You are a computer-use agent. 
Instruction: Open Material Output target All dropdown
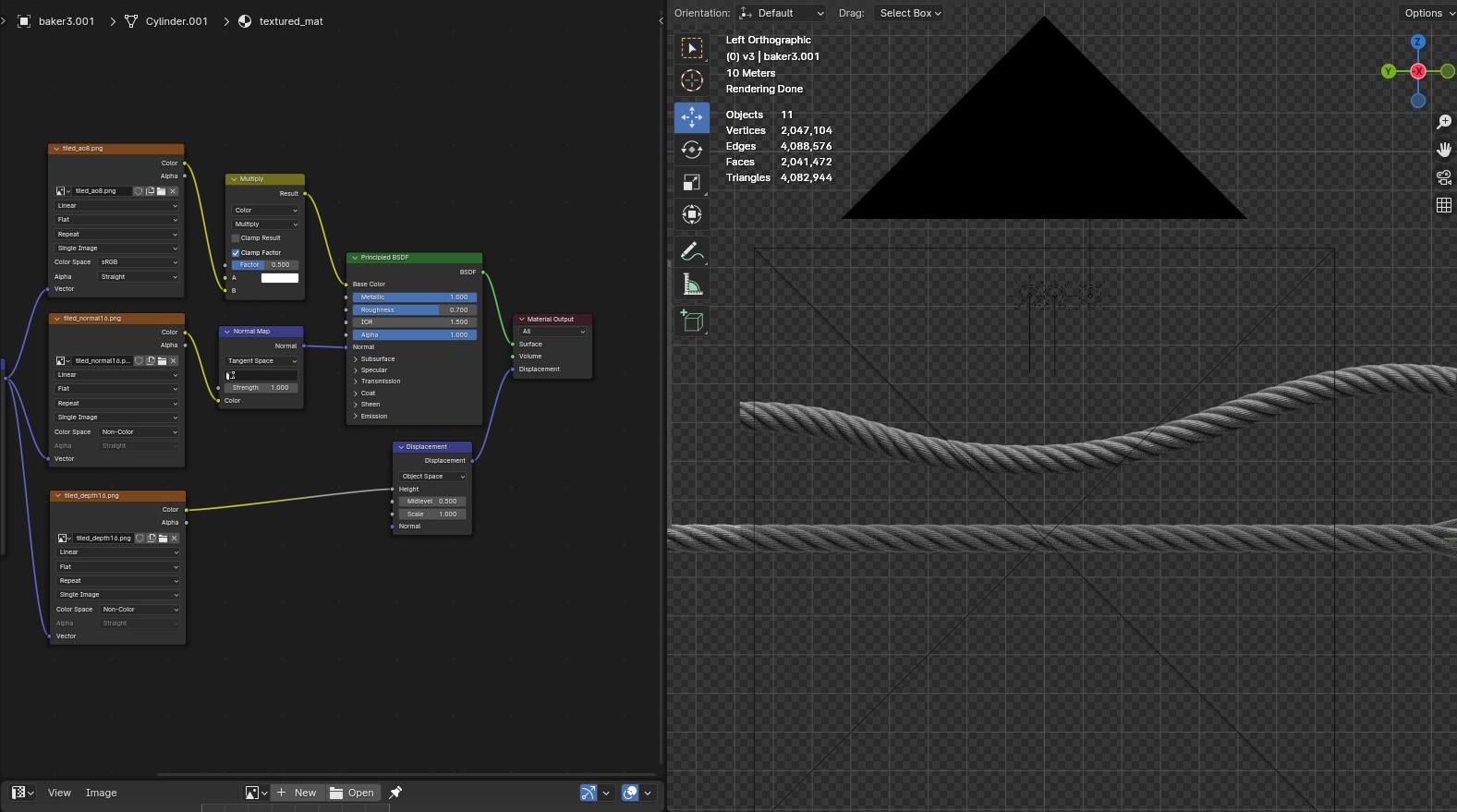click(x=552, y=332)
